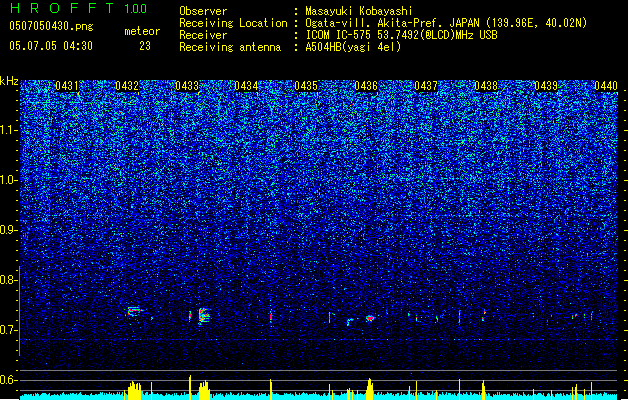This screenshot has width=629, height=400.
Task: Click the 0.8 frequency axis label
Action: (9, 280)
